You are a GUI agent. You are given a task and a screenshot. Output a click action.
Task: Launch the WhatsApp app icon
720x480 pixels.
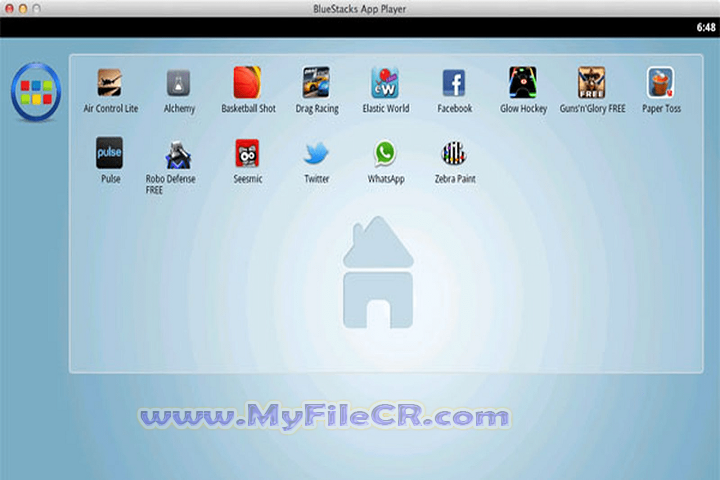click(x=385, y=153)
